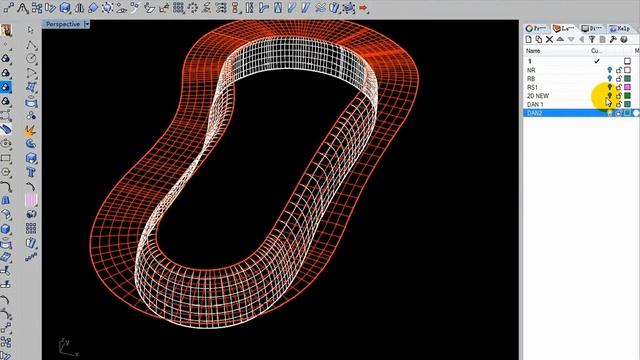640x360 pixels.
Task: Delete layer with the X icon
Action: (549, 39)
